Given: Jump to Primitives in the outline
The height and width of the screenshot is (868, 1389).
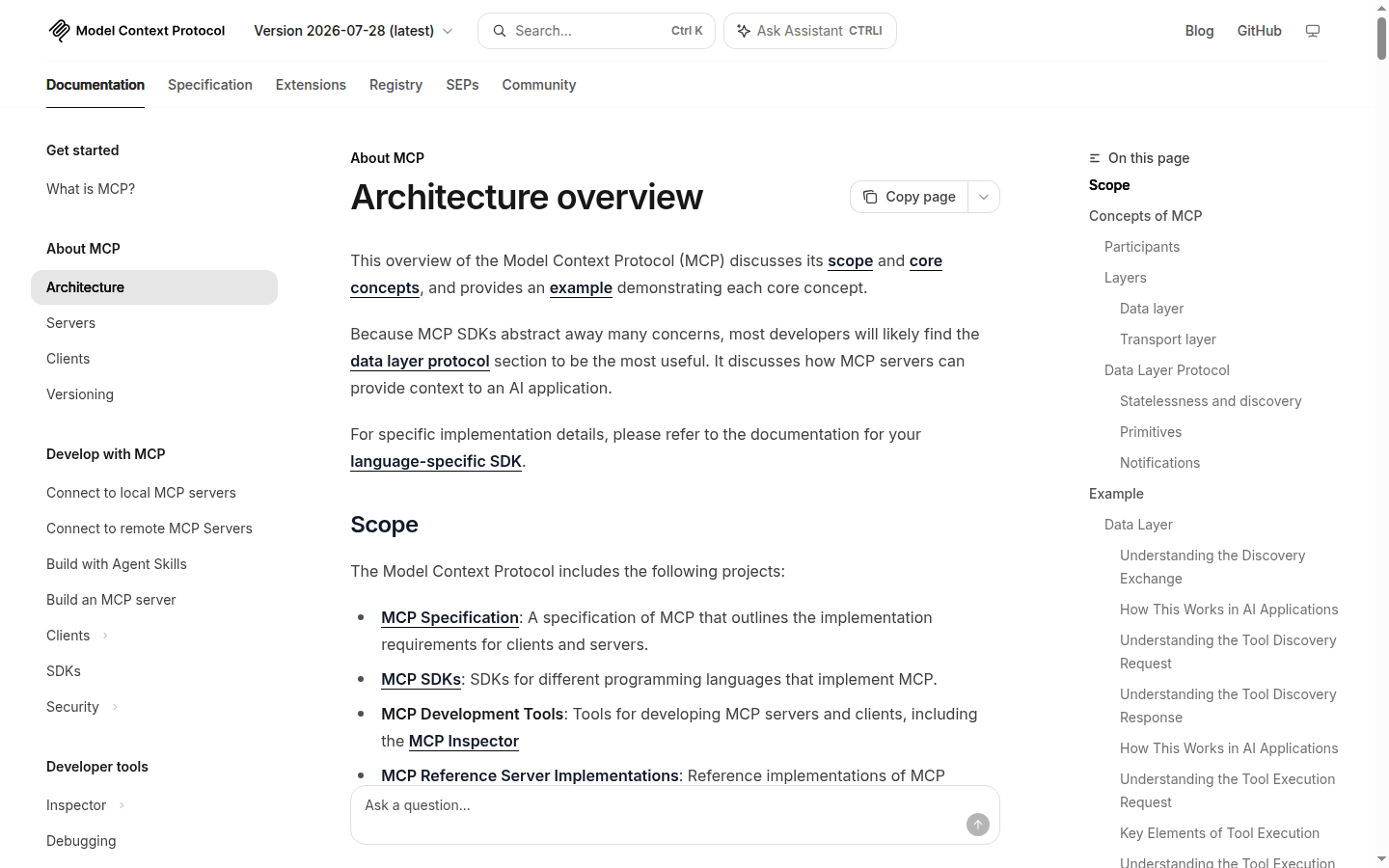Looking at the screenshot, I should (1151, 432).
